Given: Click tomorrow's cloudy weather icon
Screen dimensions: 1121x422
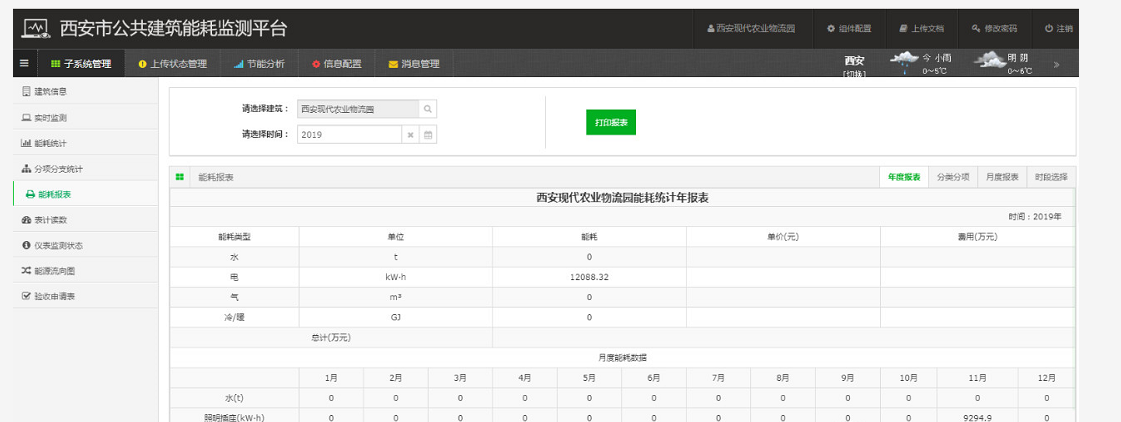Looking at the screenshot, I should pos(989,61).
